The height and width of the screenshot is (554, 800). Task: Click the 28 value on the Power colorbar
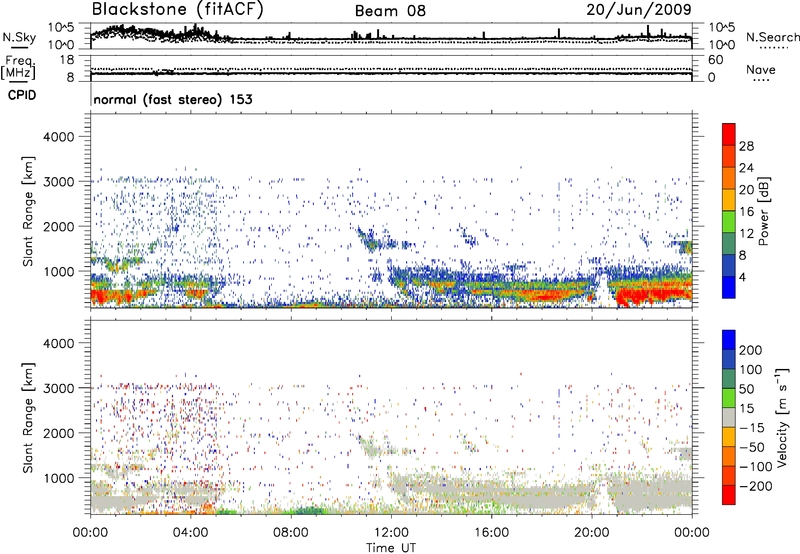[746, 146]
